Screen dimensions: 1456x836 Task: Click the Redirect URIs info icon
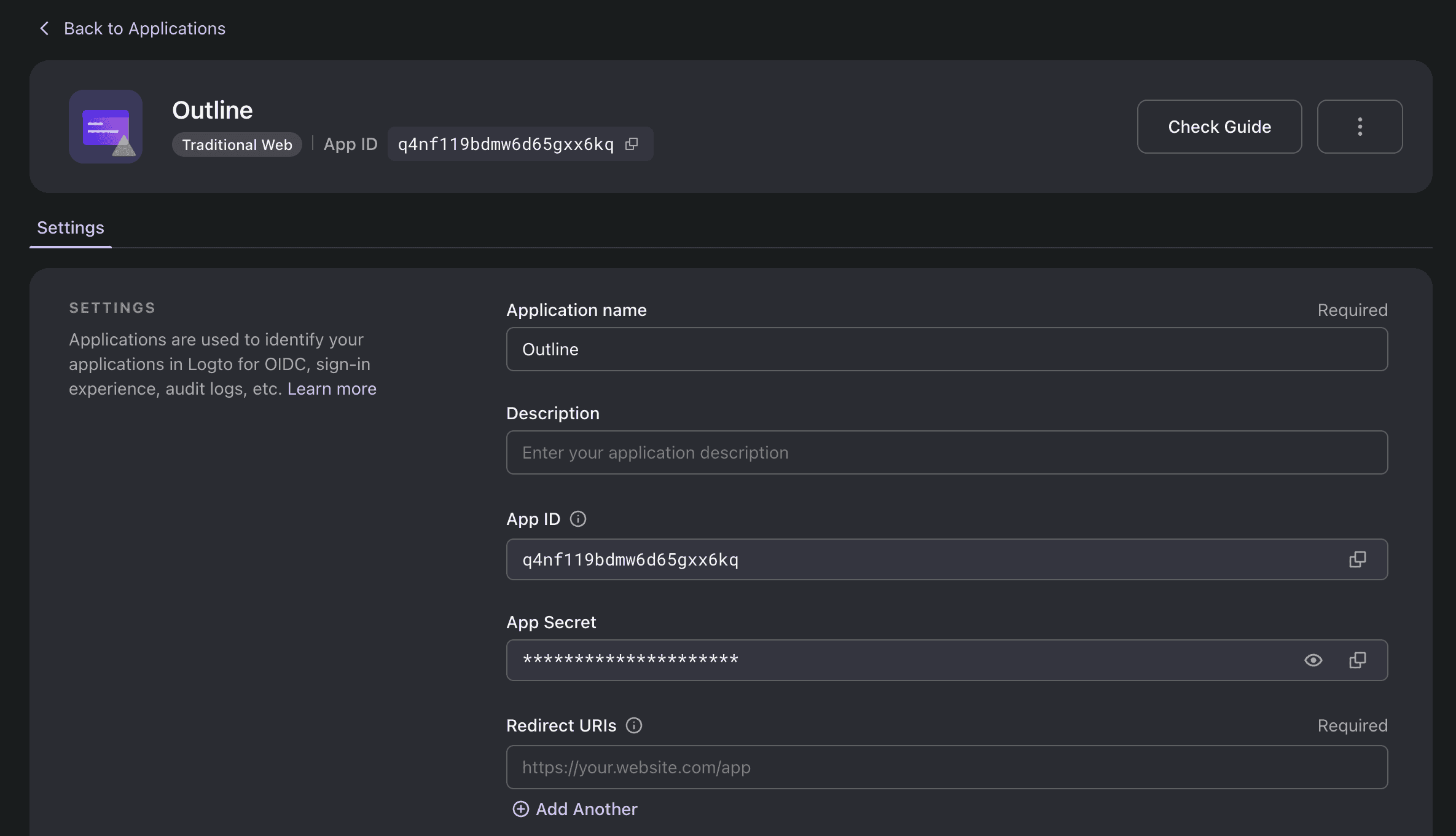pyautogui.click(x=633, y=725)
